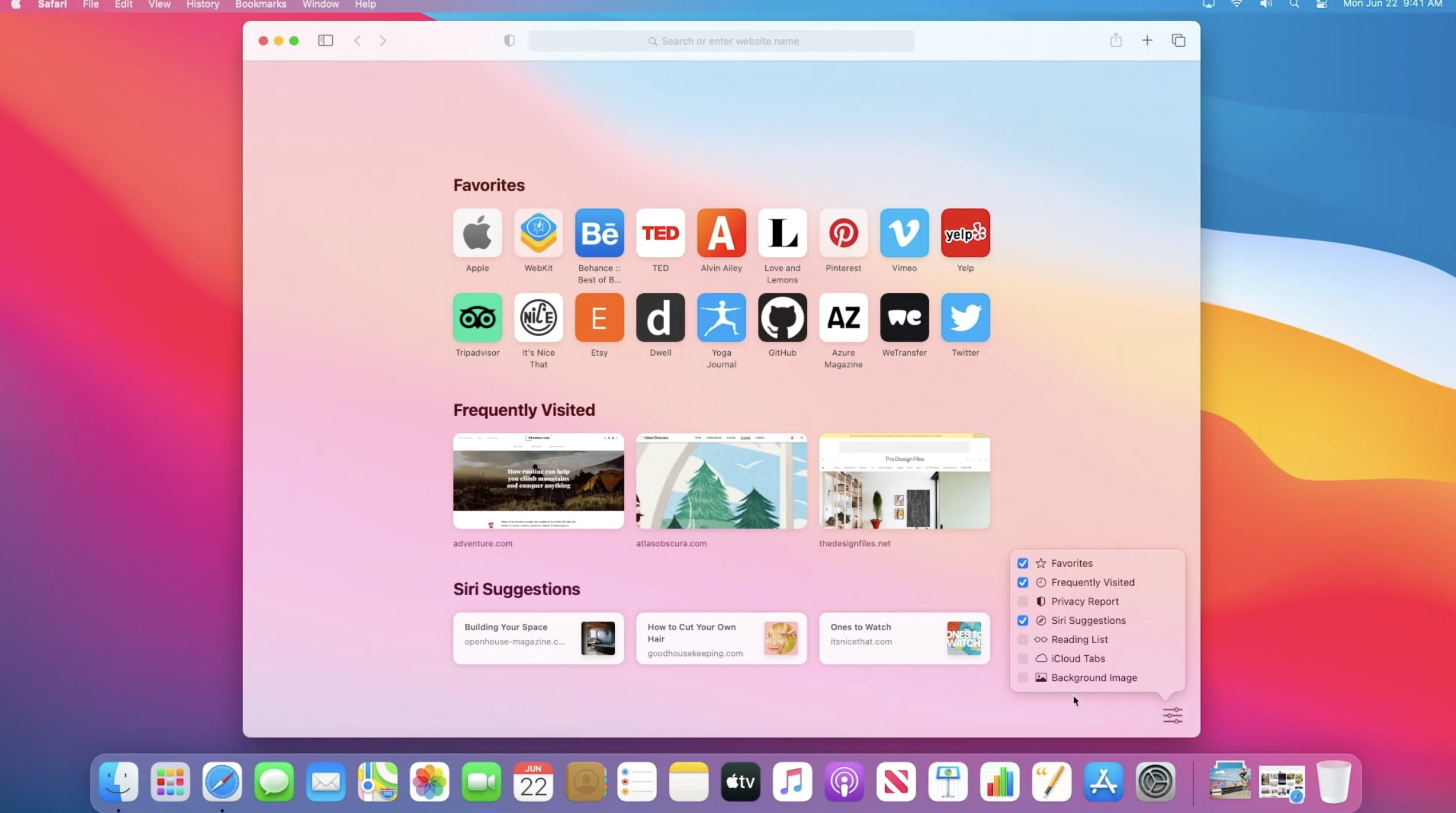This screenshot has width=1456, height=813.
Task: Enable the Background Image checkbox
Action: [1023, 677]
